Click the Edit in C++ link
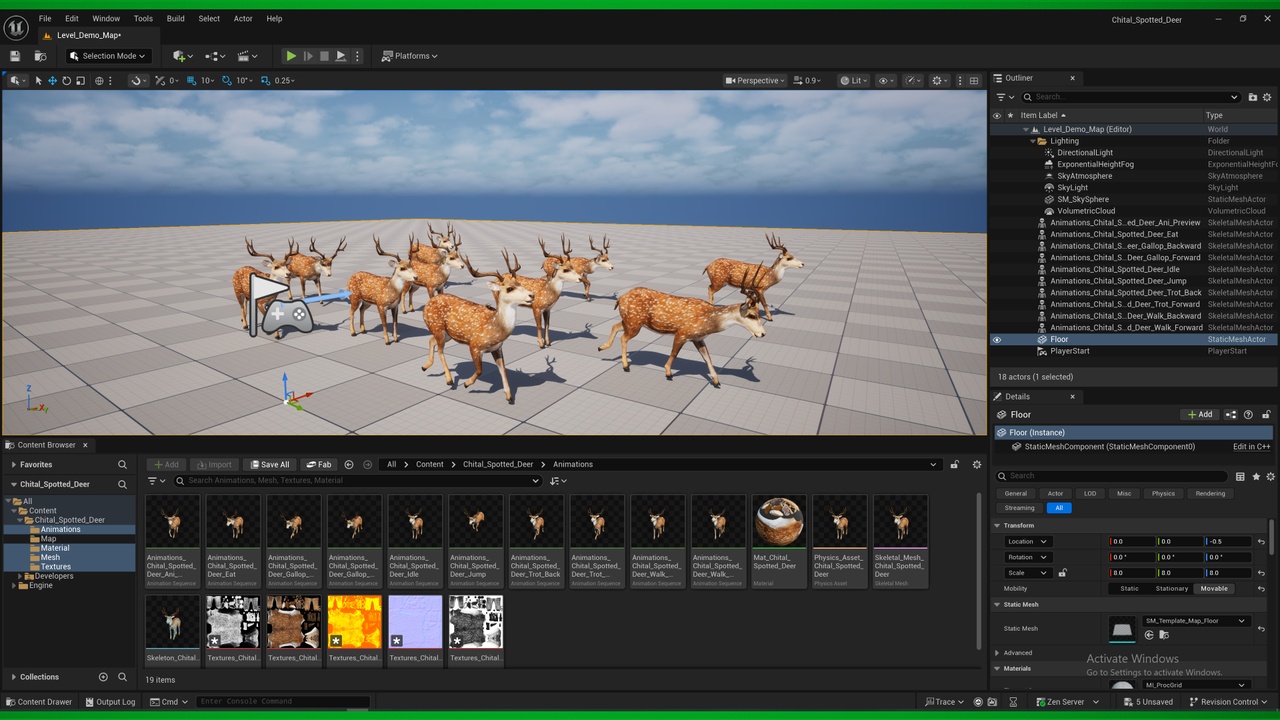The image size is (1280, 720). click(x=1251, y=447)
